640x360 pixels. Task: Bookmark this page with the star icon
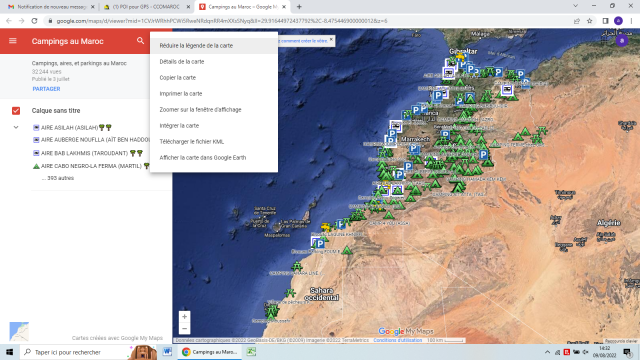tap(589, 21)
